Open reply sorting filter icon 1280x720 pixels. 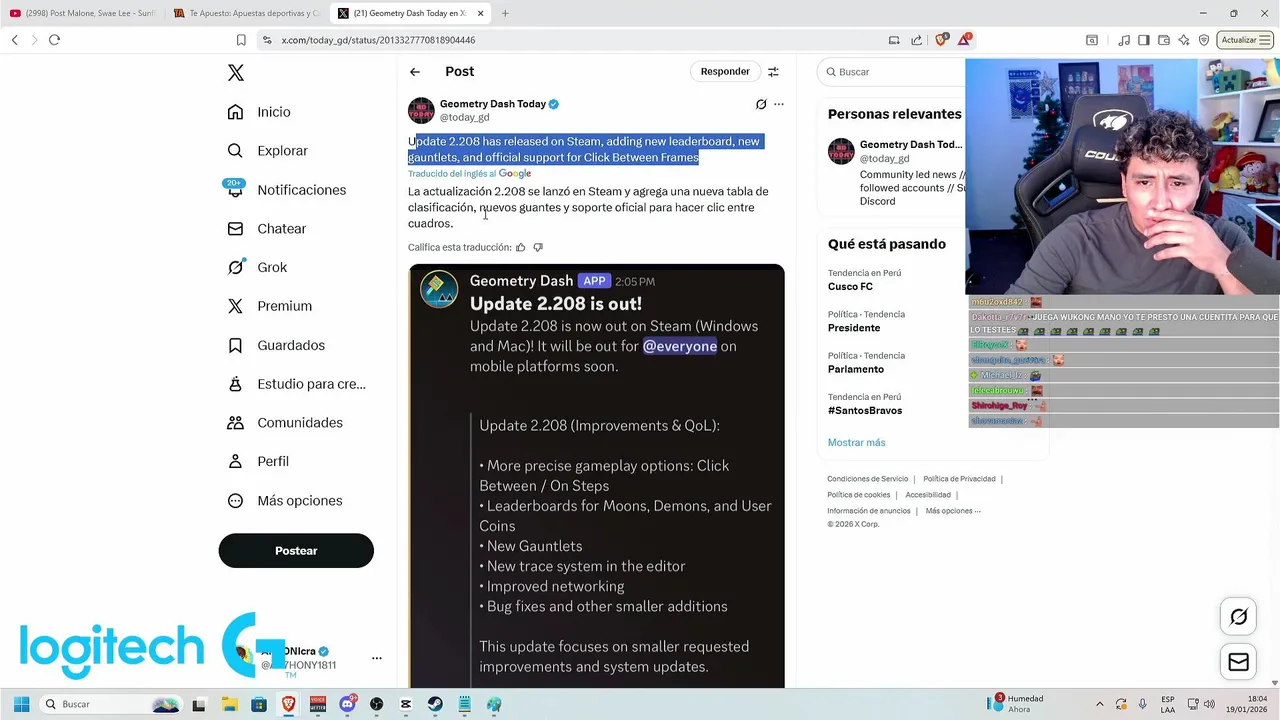pyautogui.click(x=773, y=72)
